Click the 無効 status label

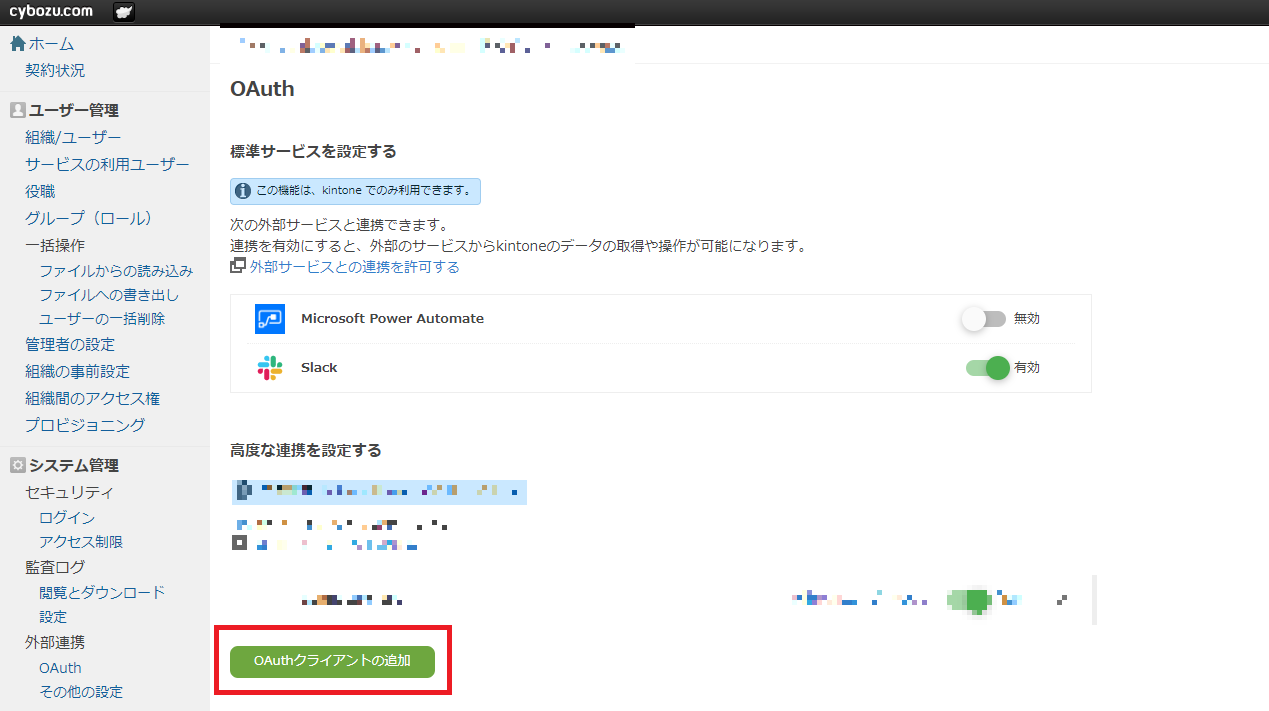(x=1027, y=319)
